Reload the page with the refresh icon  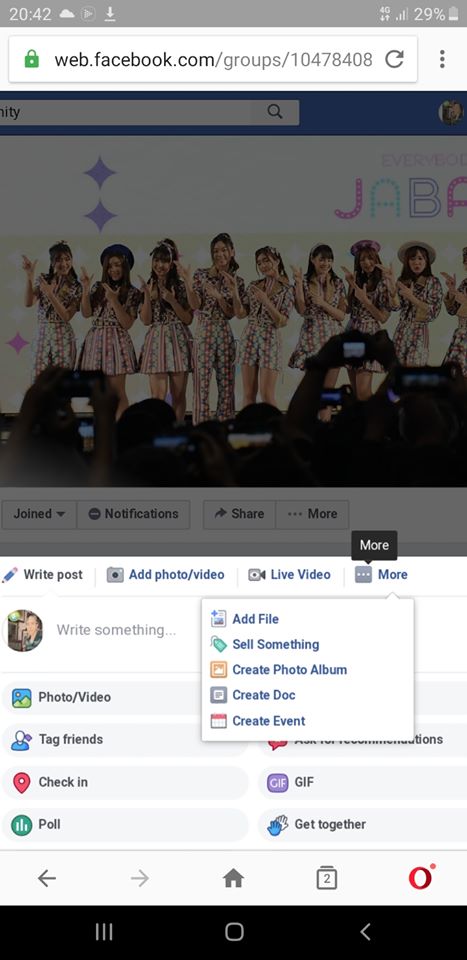click(x=394, y=59)
